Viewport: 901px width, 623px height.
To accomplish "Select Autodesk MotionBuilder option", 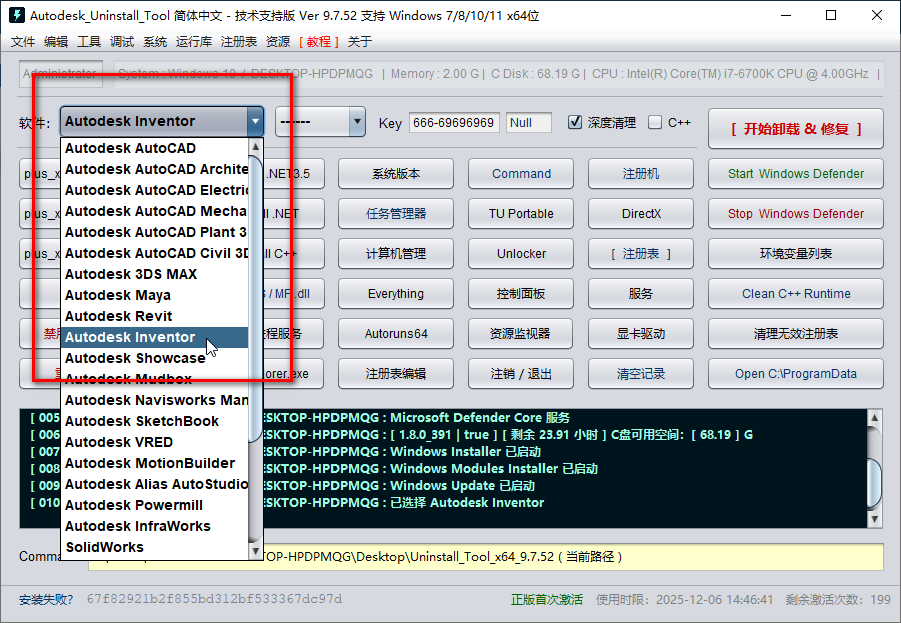I will coord(155,463).
